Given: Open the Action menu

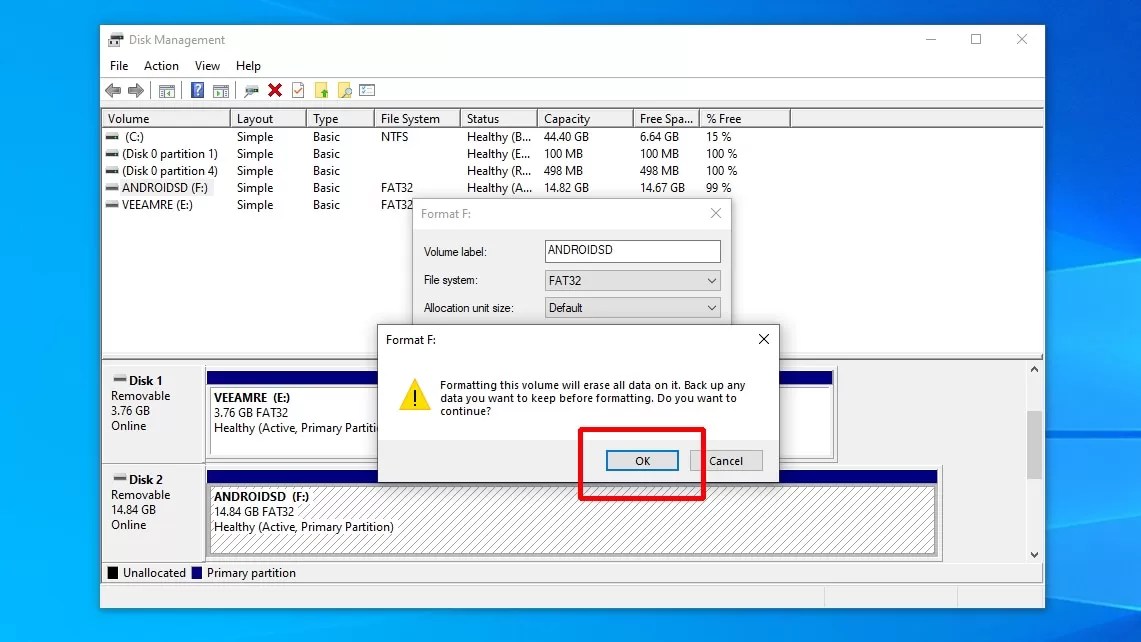Looking at the screenshot, I should click(161, 65).
